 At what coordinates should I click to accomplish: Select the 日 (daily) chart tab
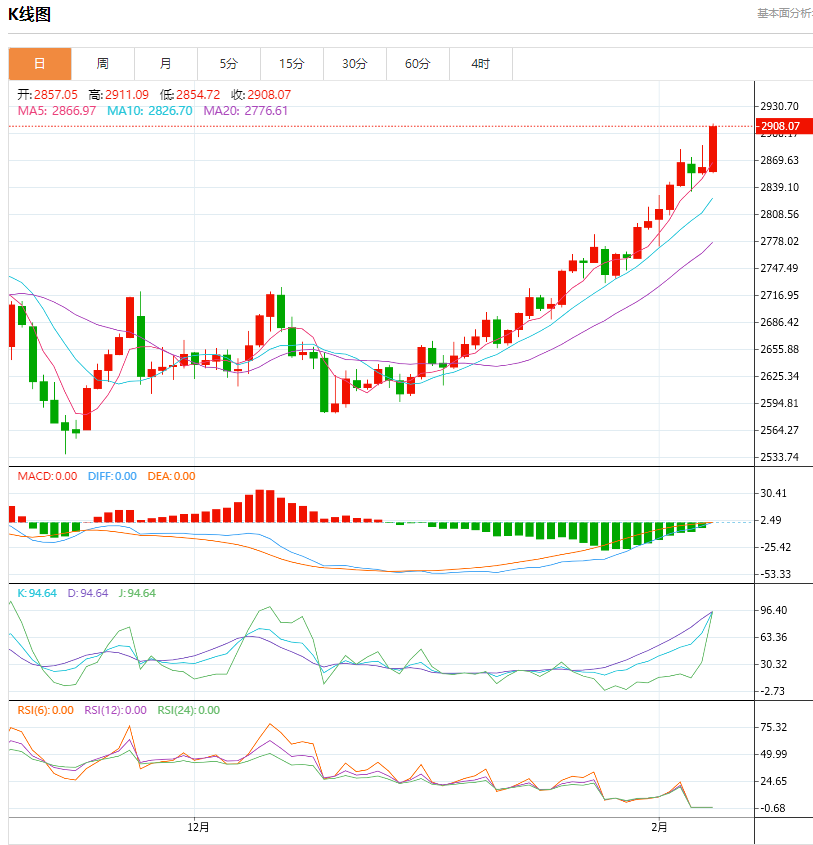coord(40,64)
